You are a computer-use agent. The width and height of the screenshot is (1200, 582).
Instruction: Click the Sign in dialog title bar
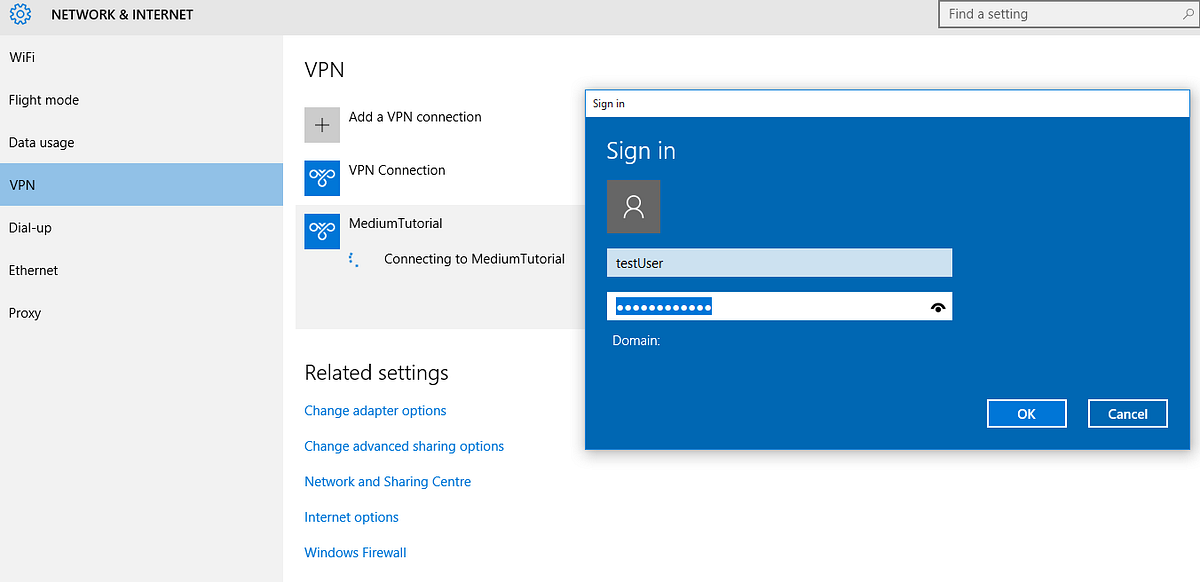tap(889, 103)
